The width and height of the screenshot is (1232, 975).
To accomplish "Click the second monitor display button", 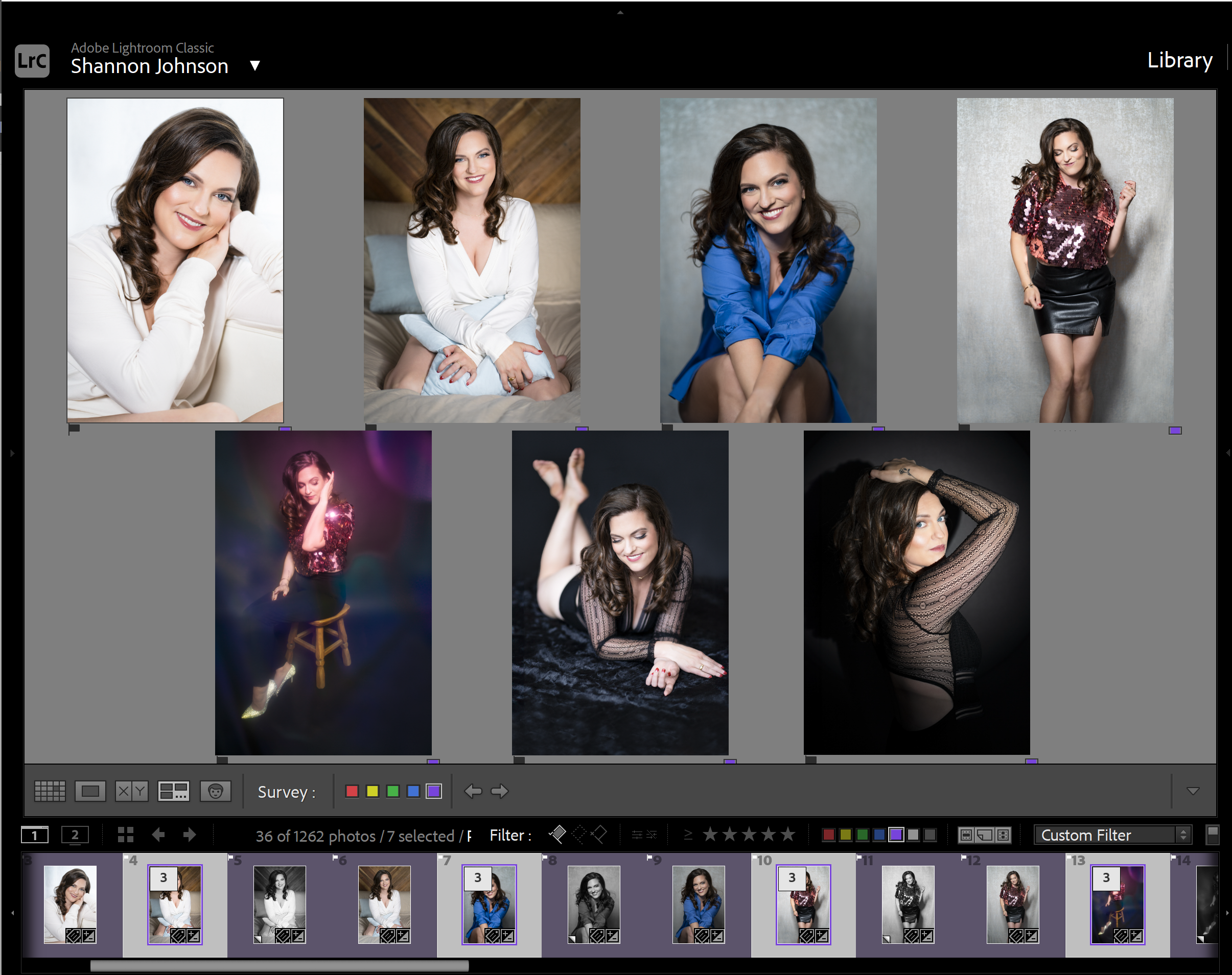I will (75, 835).
